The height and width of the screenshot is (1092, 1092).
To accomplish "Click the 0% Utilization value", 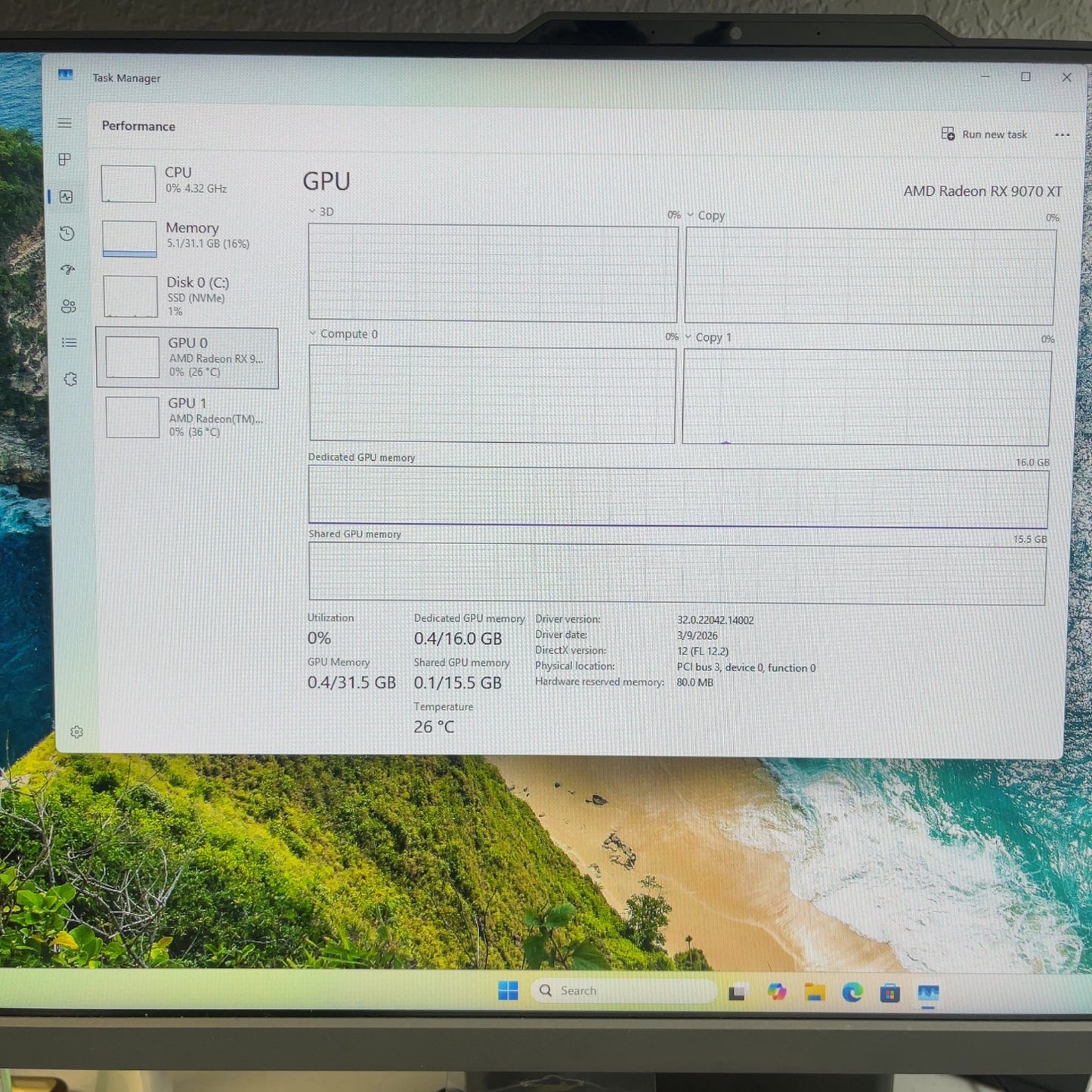I will (319, 638).
